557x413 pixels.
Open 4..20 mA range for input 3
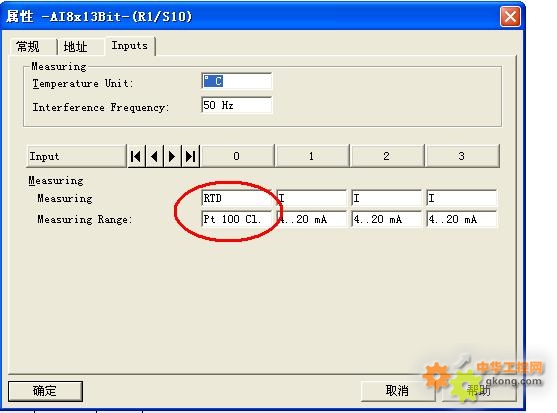point(461,219)
